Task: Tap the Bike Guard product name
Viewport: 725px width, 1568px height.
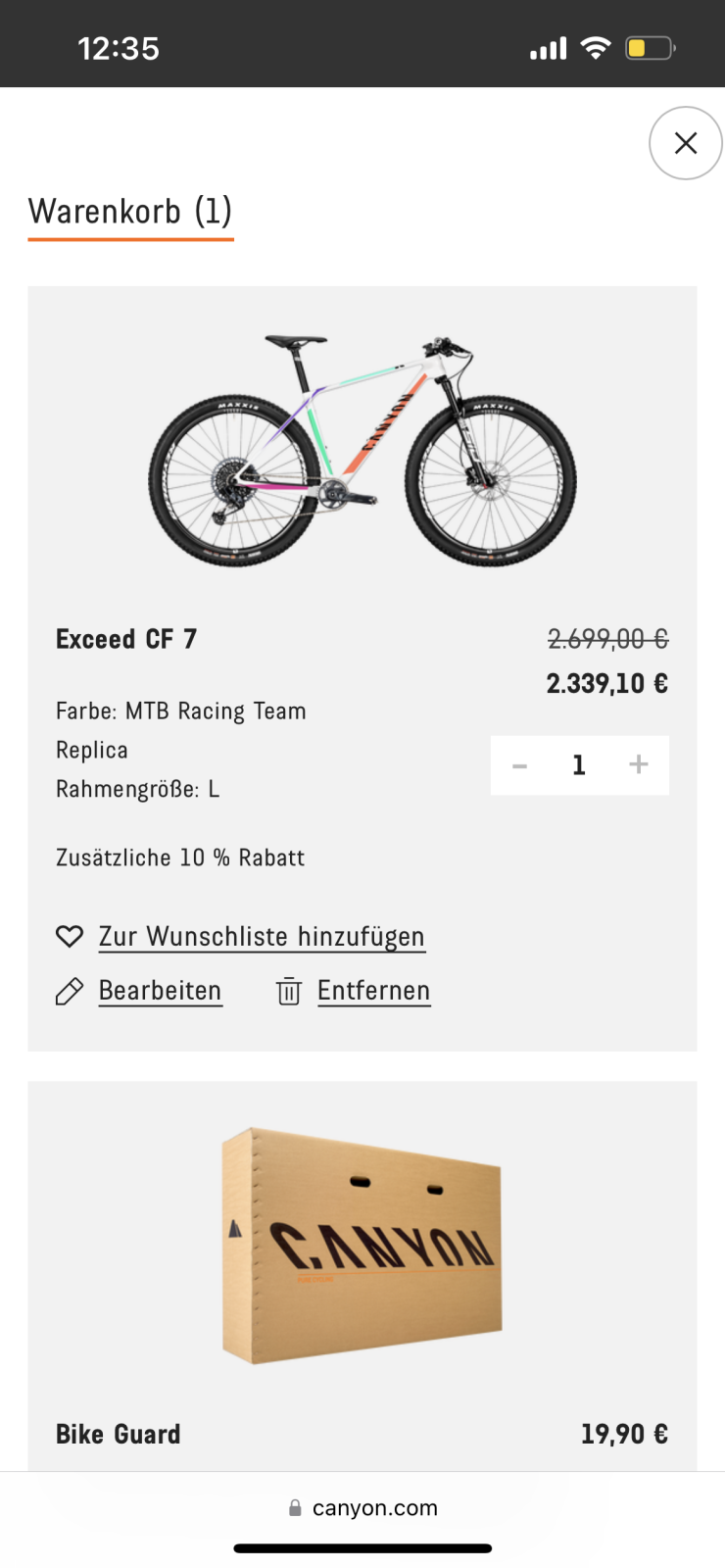Action: tap(119, 1434)
